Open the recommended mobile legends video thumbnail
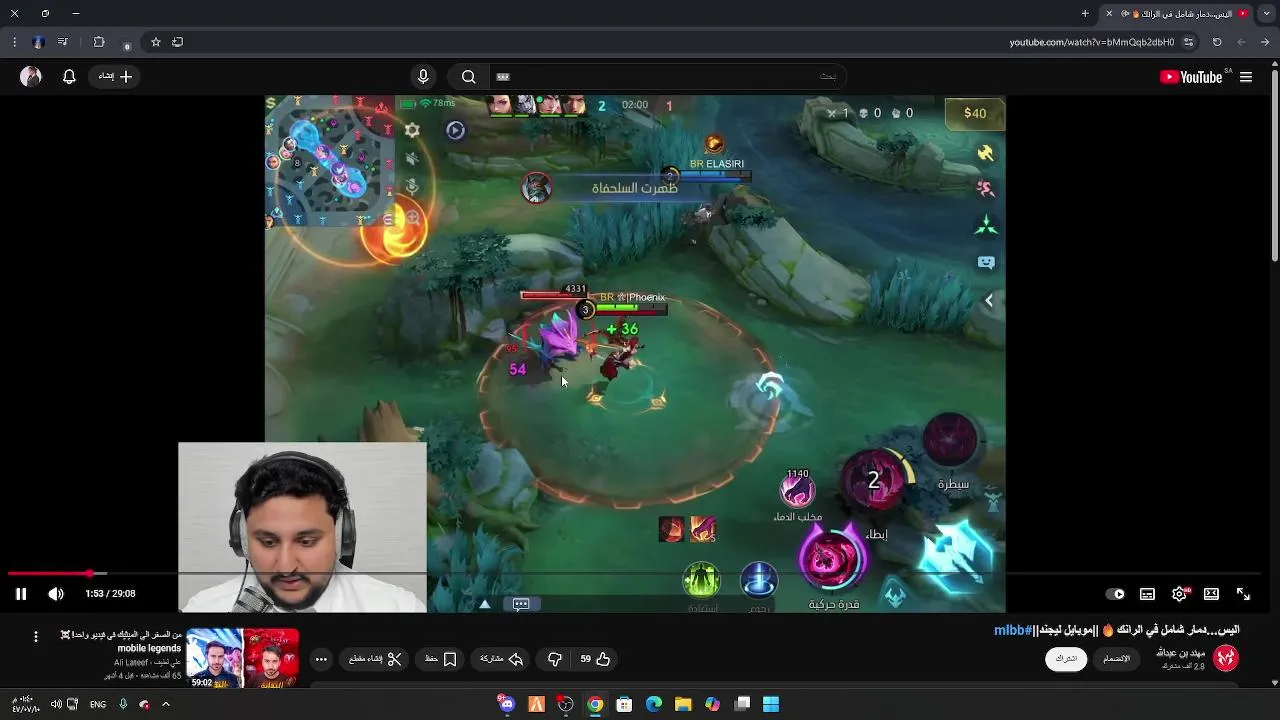The height and width of the screenshot is (720, 1280). (x=243, y=658)
